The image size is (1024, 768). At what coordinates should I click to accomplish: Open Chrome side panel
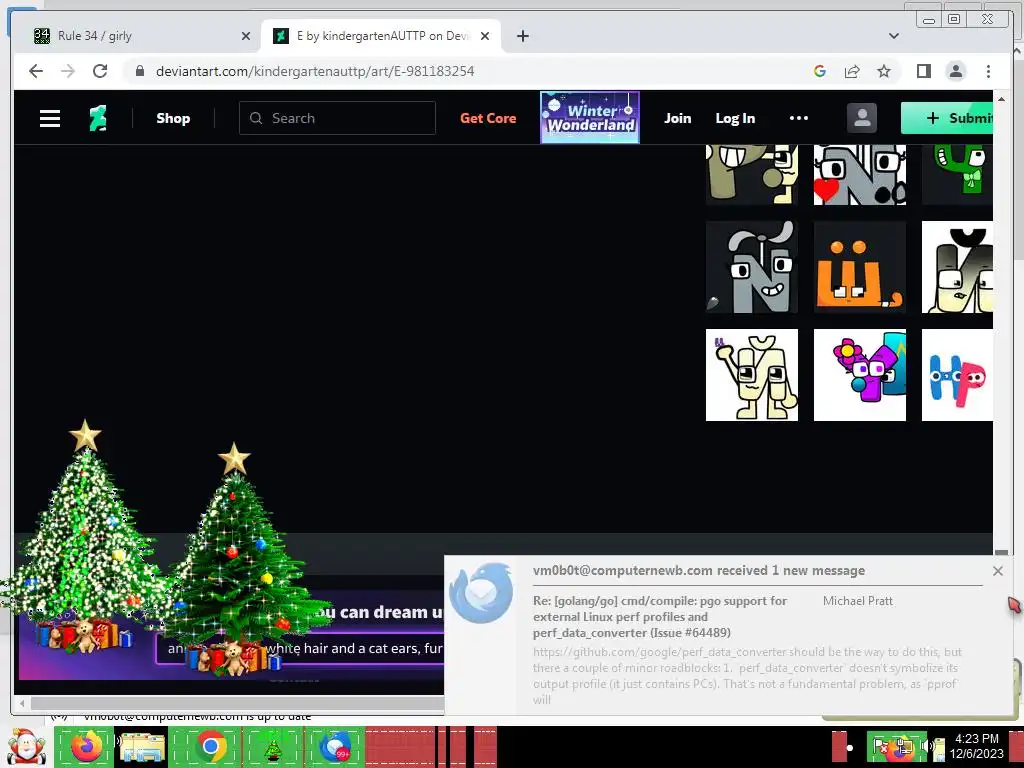923,71
